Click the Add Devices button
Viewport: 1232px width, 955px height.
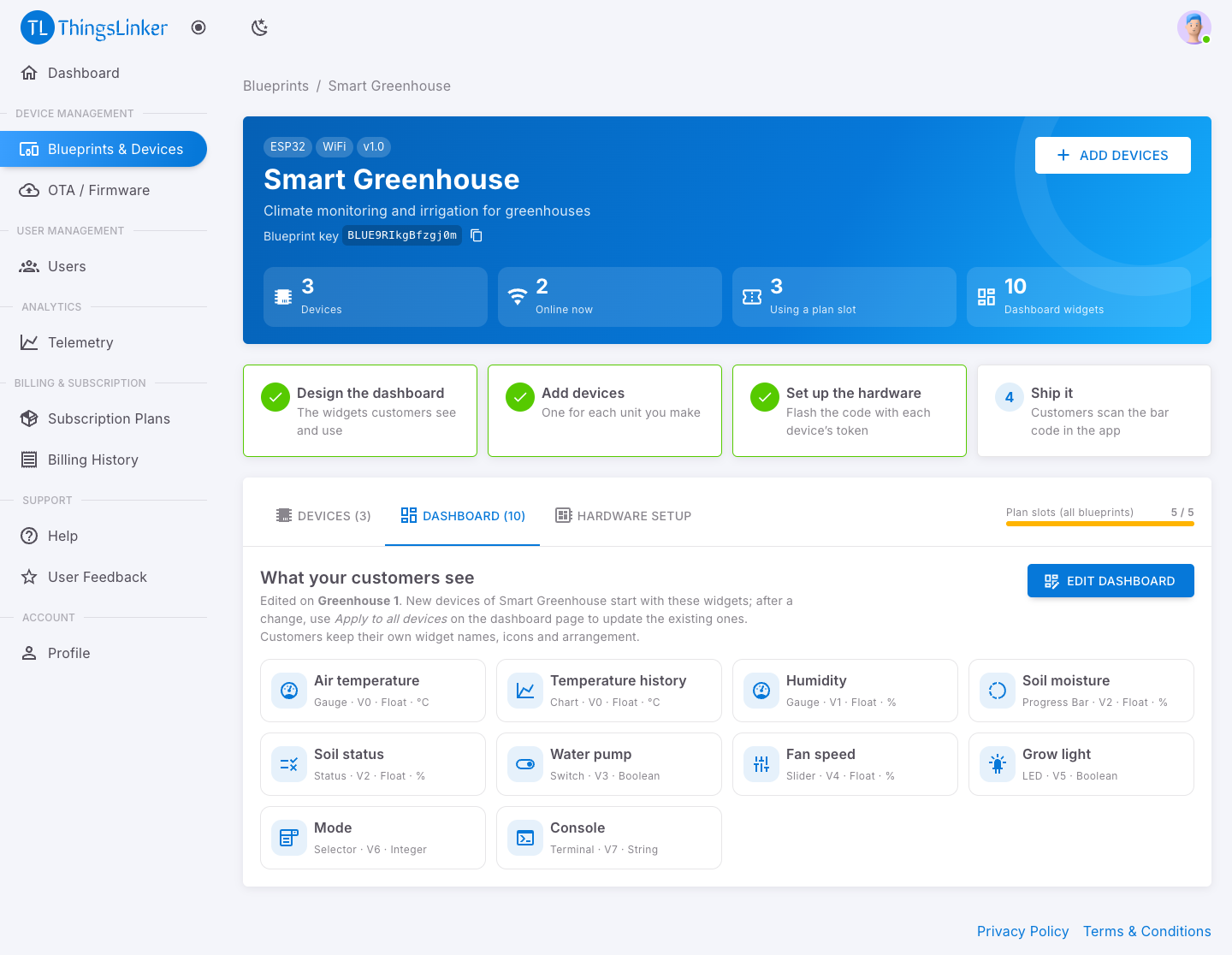click(x=1112, y=155)
